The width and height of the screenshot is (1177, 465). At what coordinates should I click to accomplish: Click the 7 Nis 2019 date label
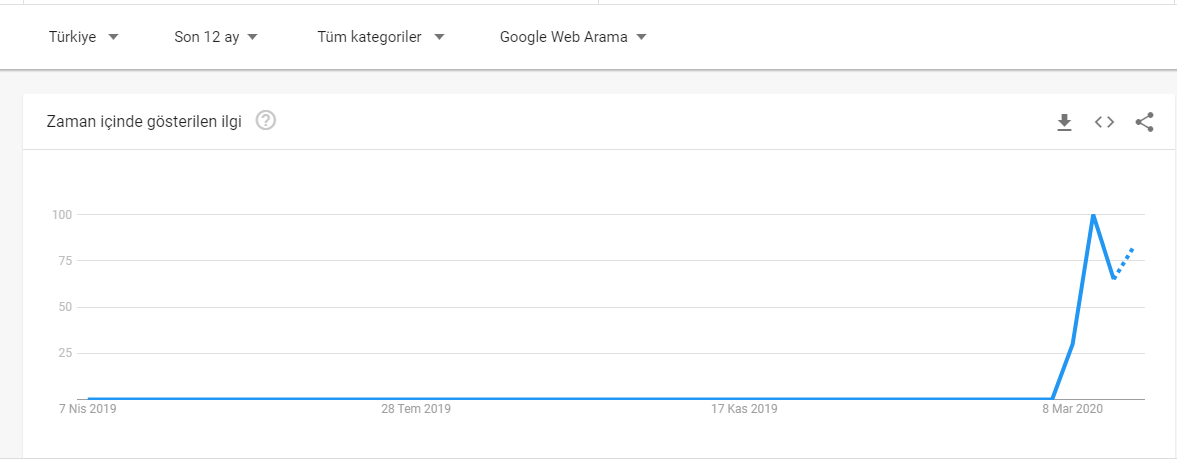point(88,409)
